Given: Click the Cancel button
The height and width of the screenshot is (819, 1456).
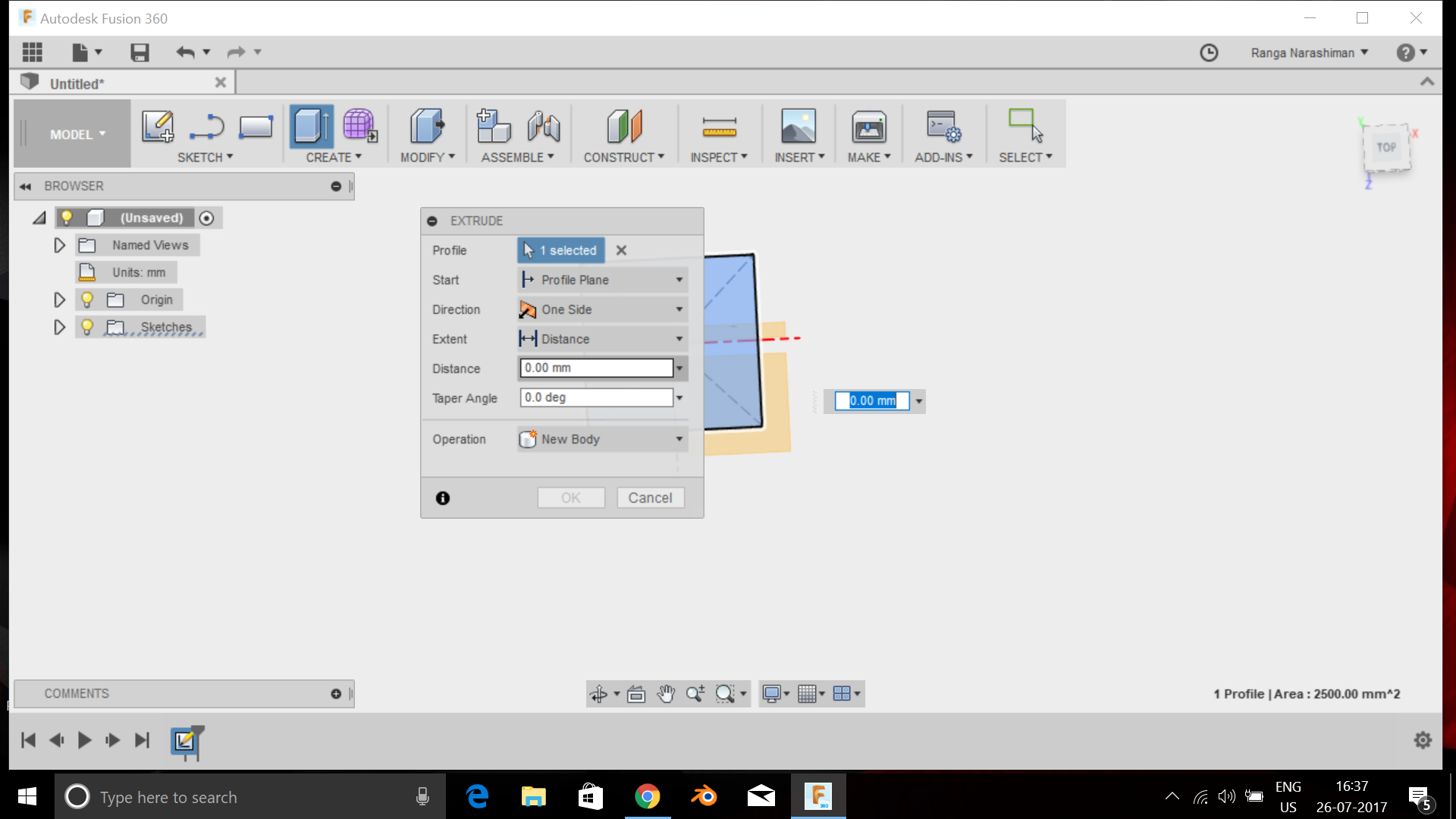Looking at the screenshot, I should pyautogui.click(x=650, y=498).
